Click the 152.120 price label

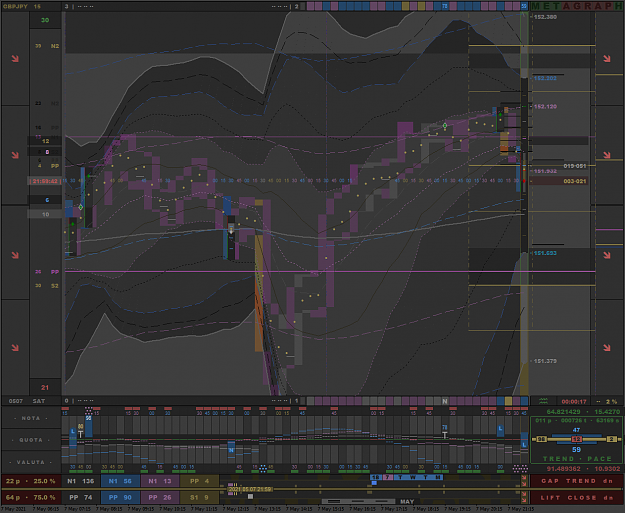click(545, 106)
